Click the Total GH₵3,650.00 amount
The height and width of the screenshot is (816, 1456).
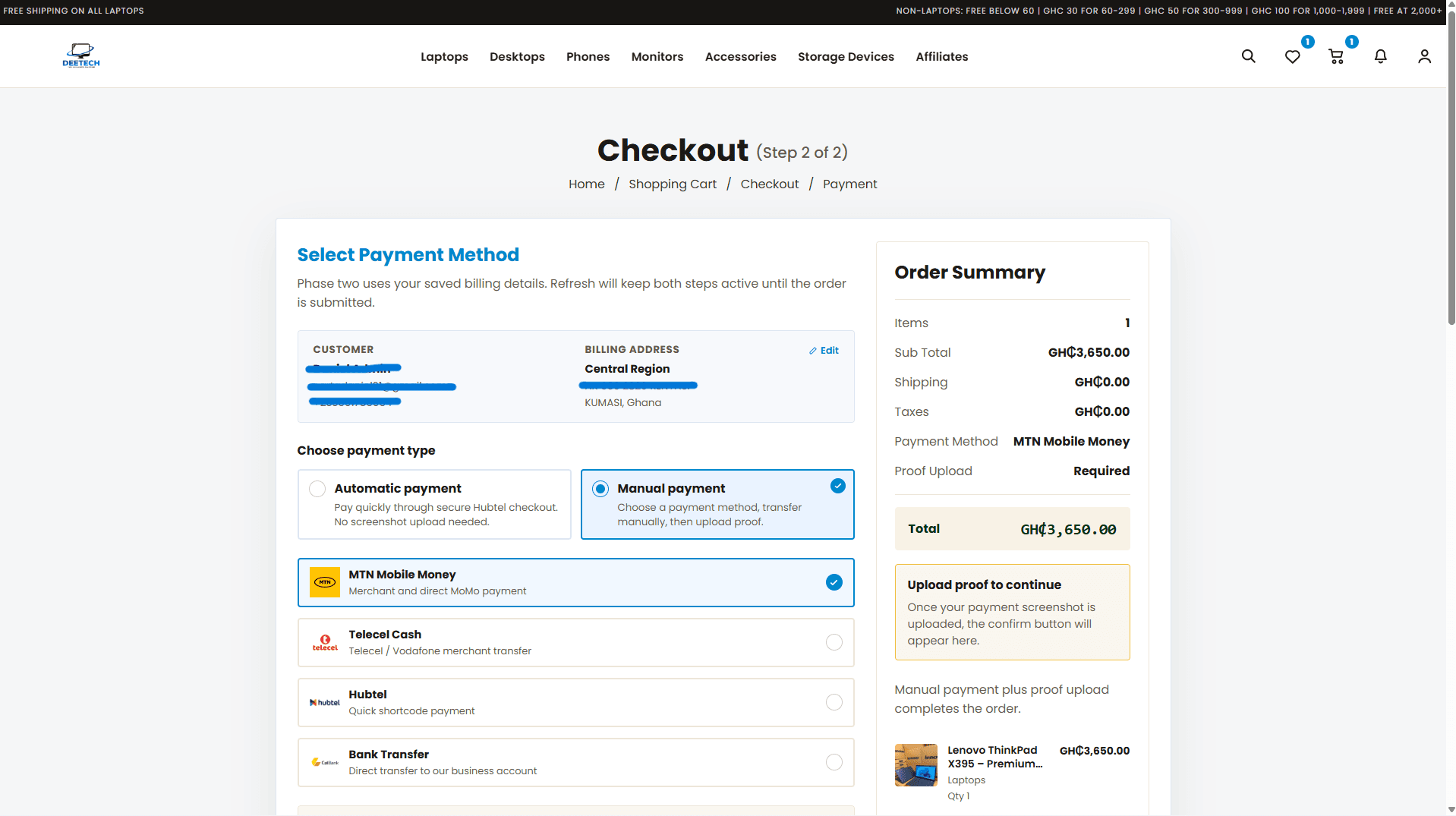tap(1067, 529)
